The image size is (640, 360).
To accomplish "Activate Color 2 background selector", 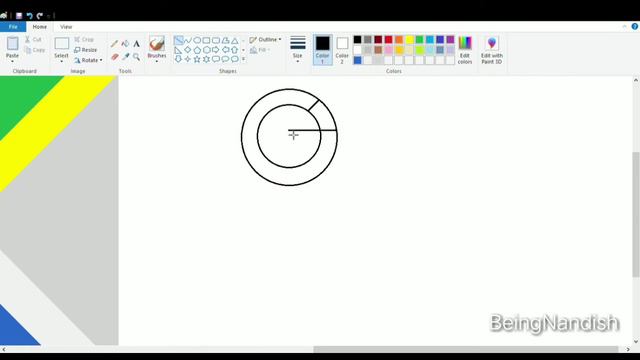I will click(x=342, y=50).
